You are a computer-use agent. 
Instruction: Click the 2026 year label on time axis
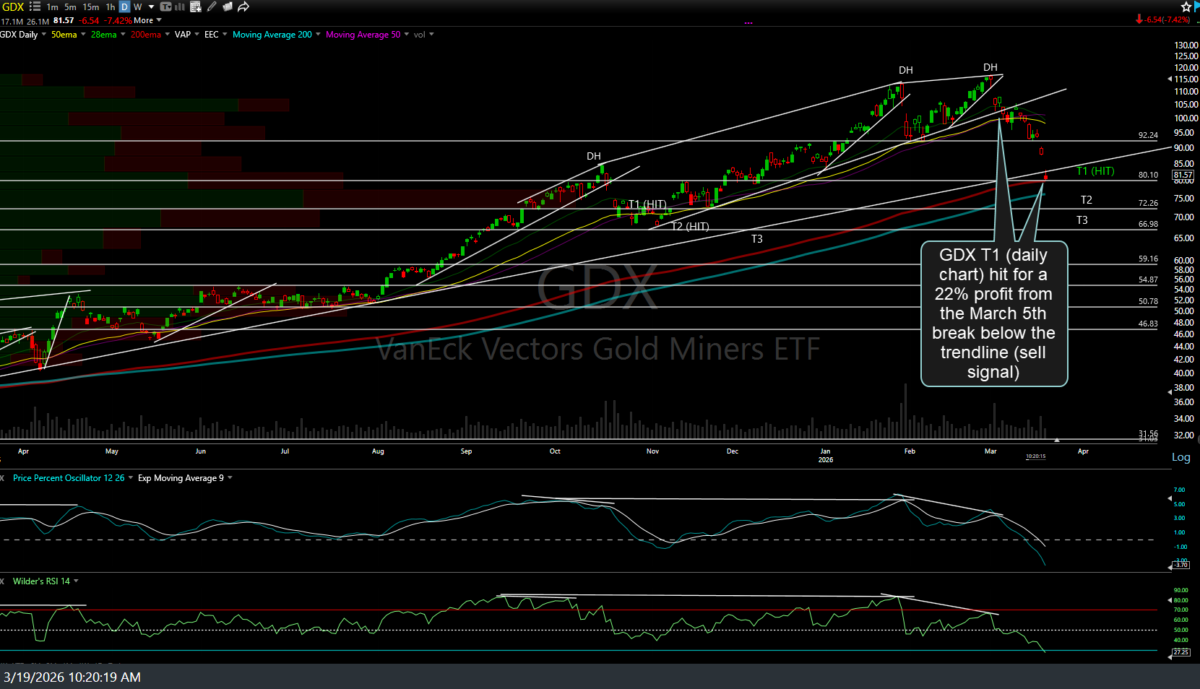coord(825,460)
